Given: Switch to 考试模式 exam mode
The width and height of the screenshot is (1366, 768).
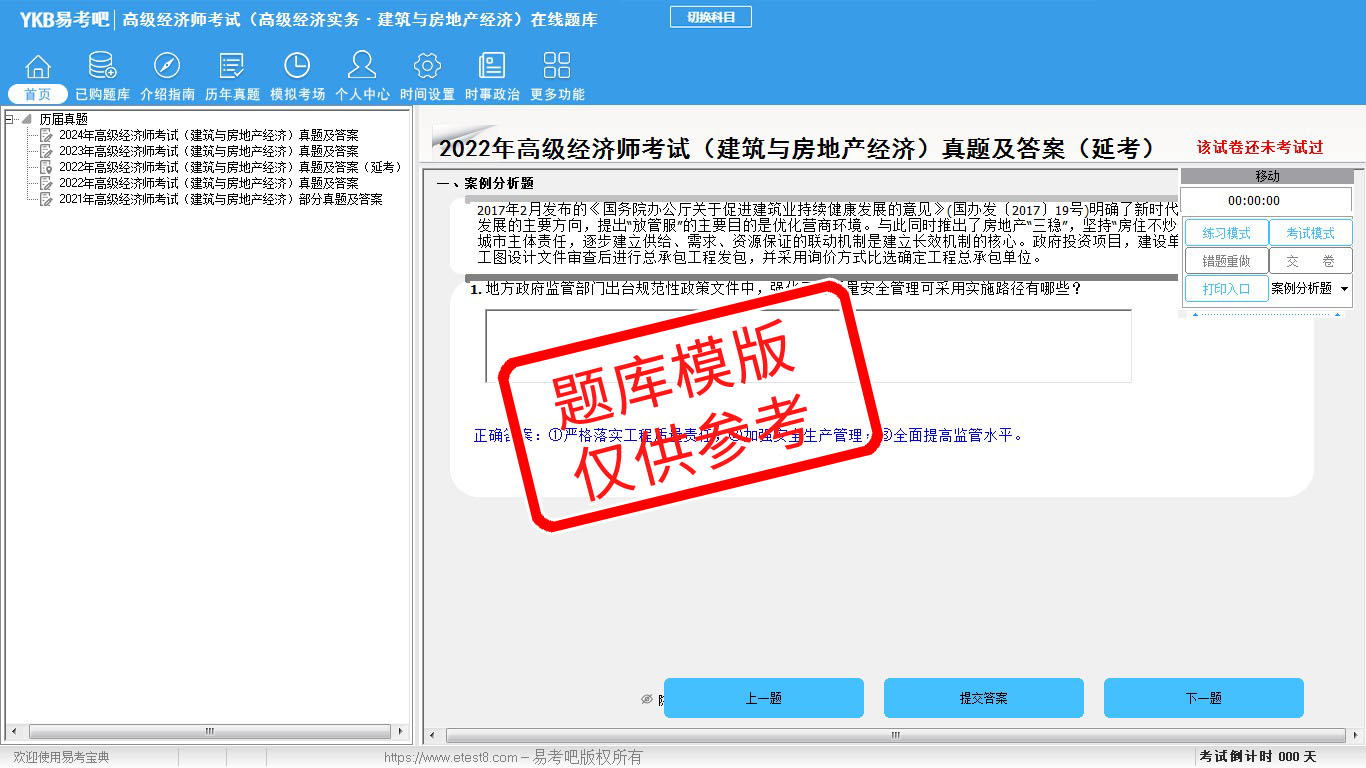Looking at the screenshot, I should (x=1310, y=233).
